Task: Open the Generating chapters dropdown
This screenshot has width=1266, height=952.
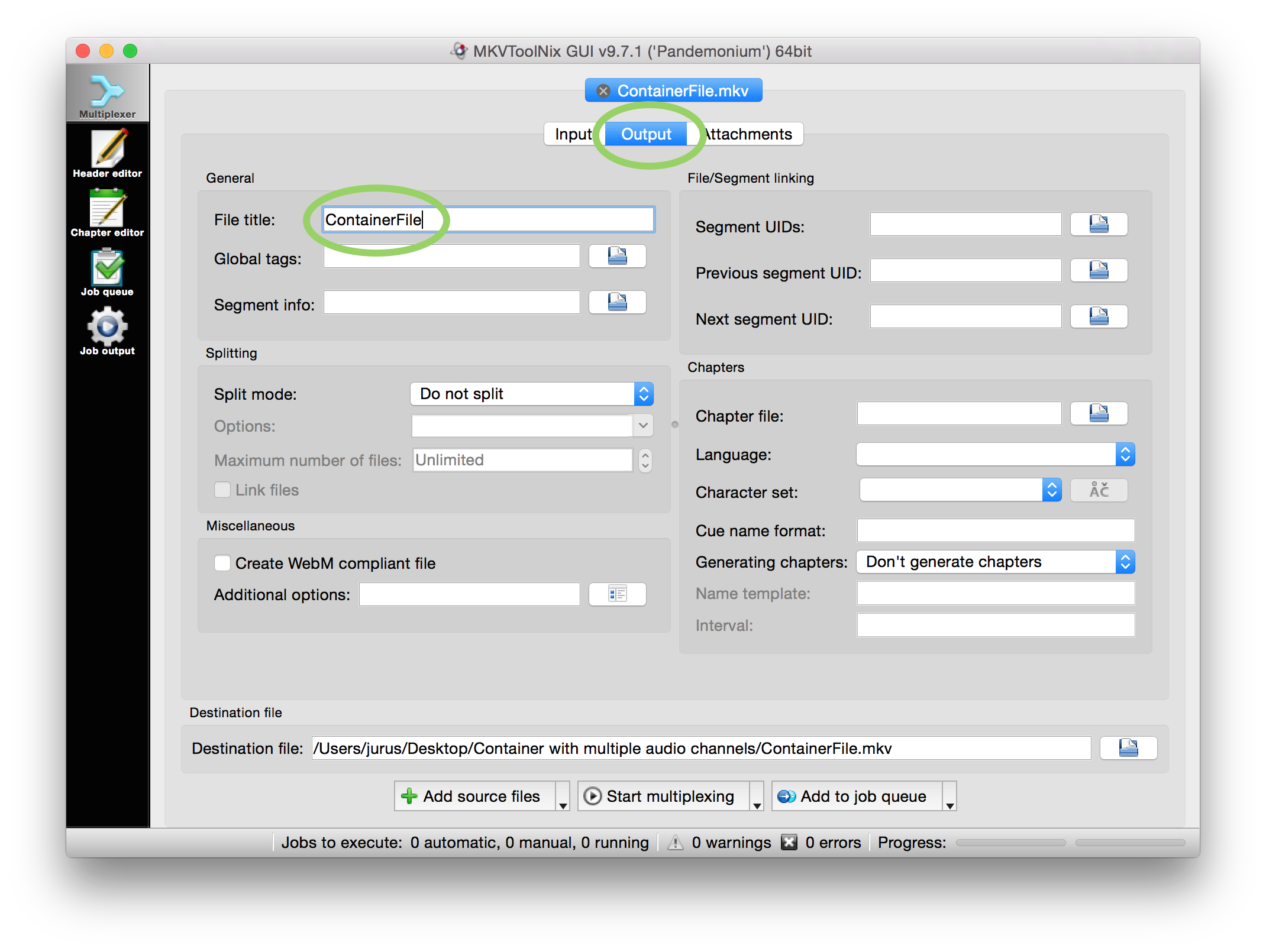Action: click(996, 562)
